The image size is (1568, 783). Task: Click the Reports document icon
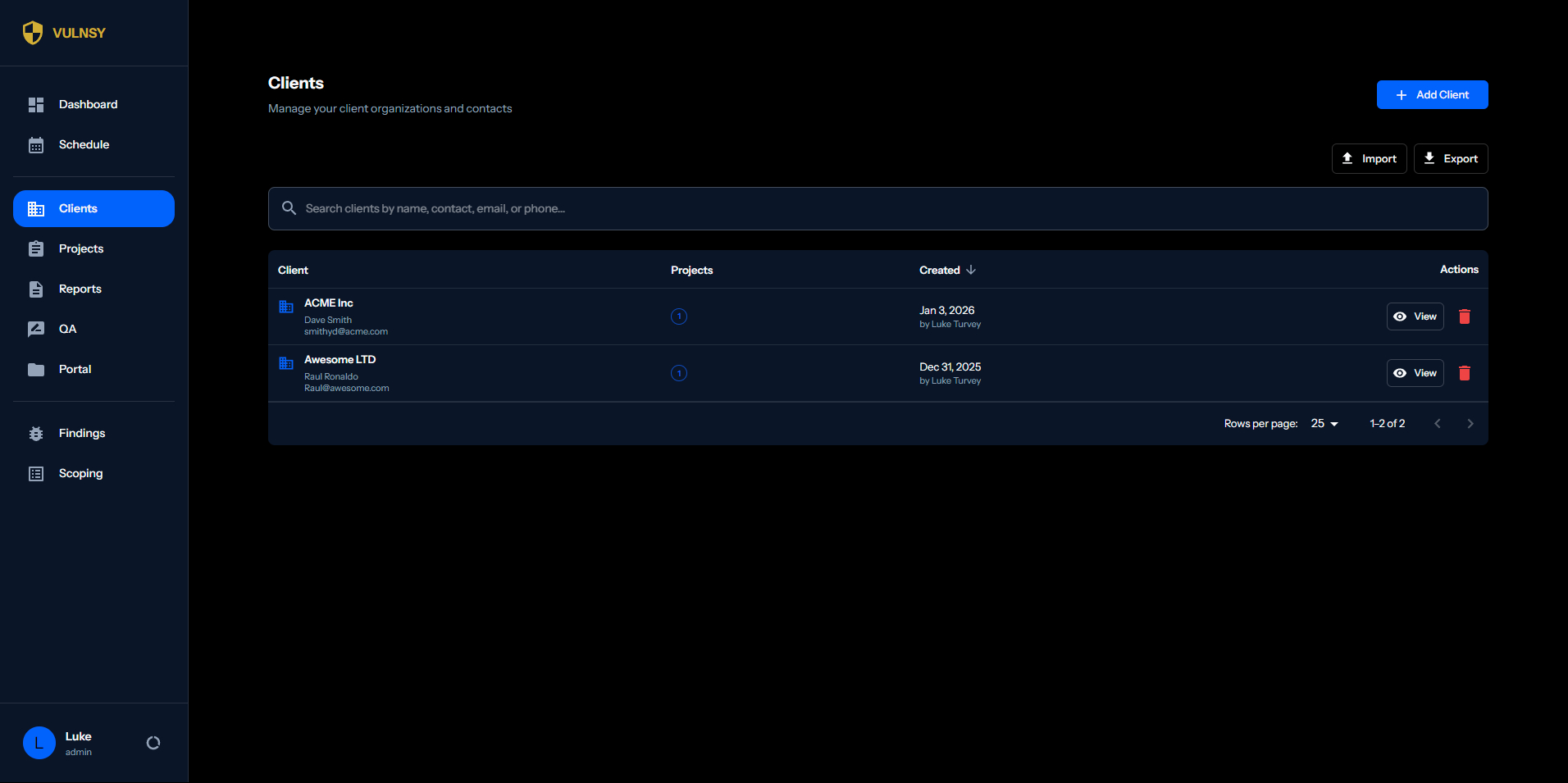click(36, 289)
